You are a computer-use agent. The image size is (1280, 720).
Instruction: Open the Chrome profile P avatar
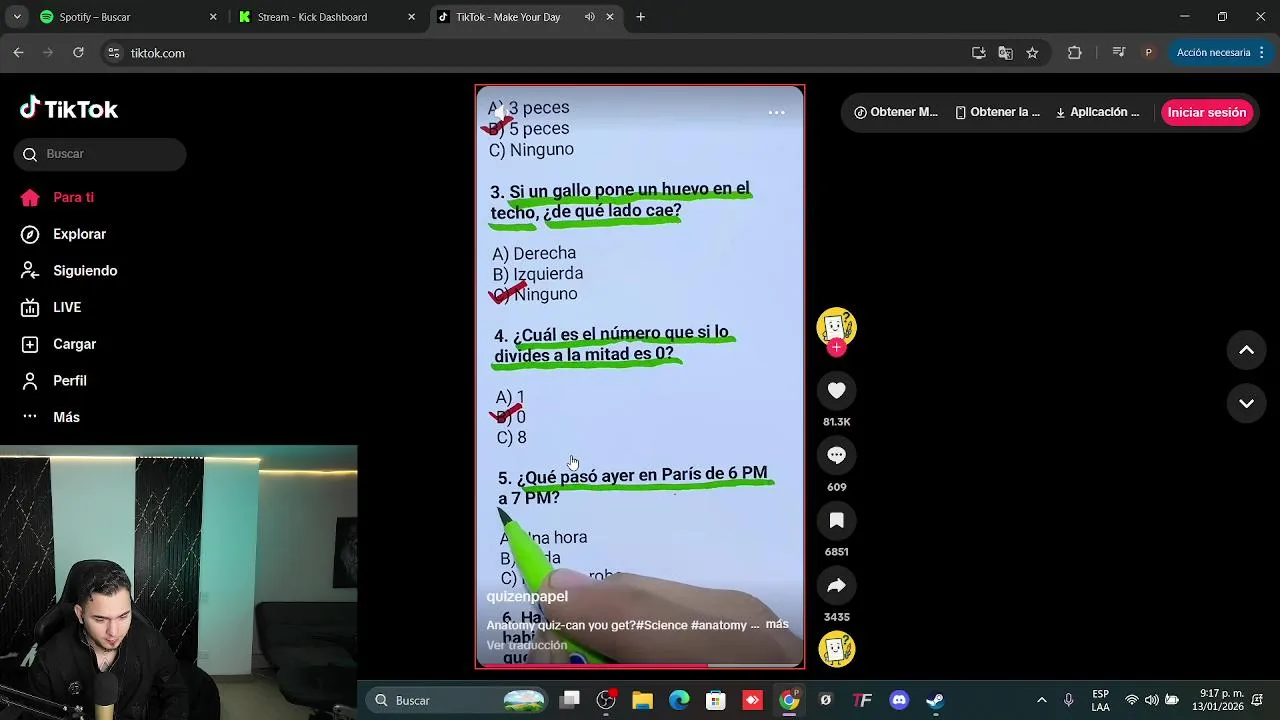(1149, 53)
